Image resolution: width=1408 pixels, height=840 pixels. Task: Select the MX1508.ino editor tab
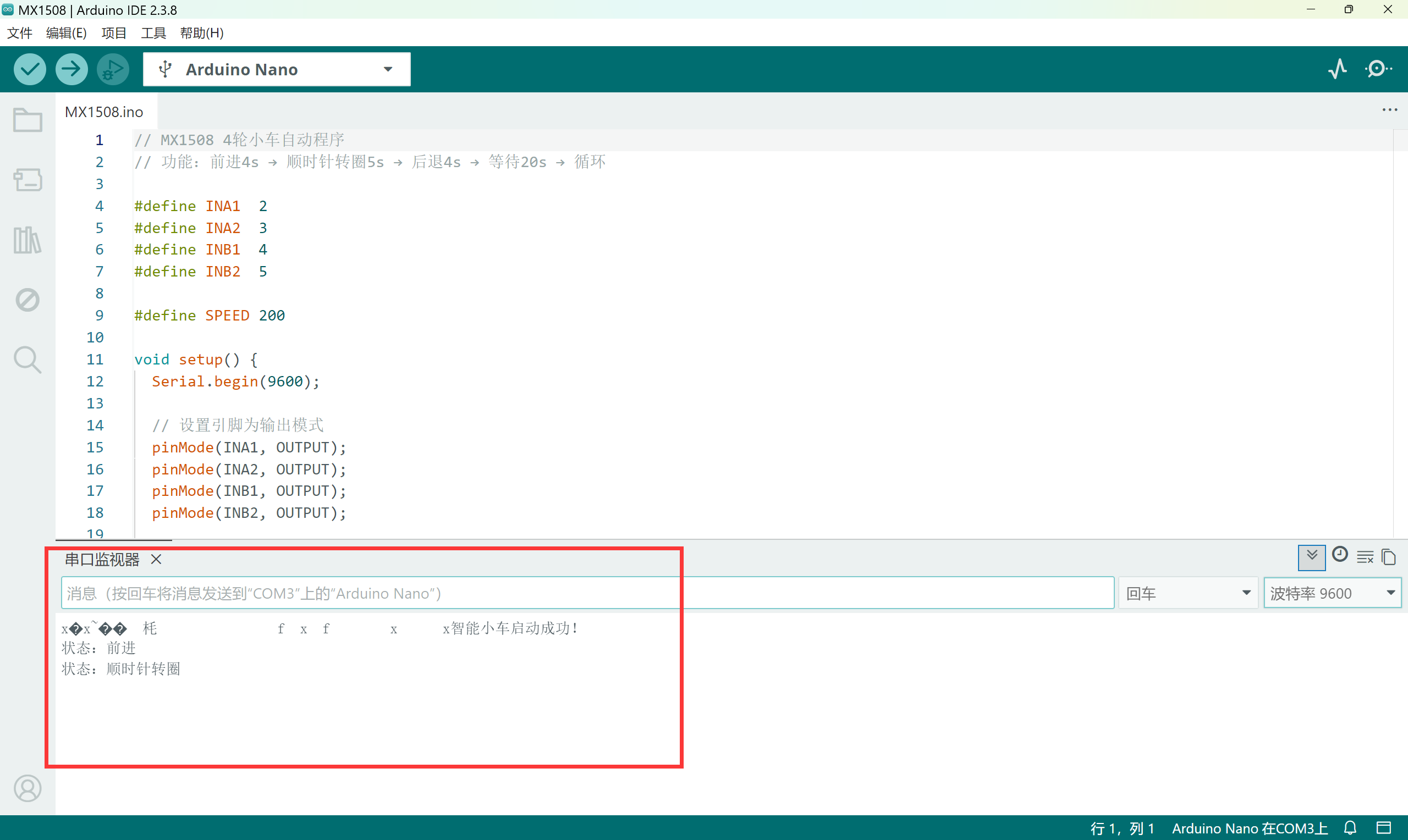104,112
